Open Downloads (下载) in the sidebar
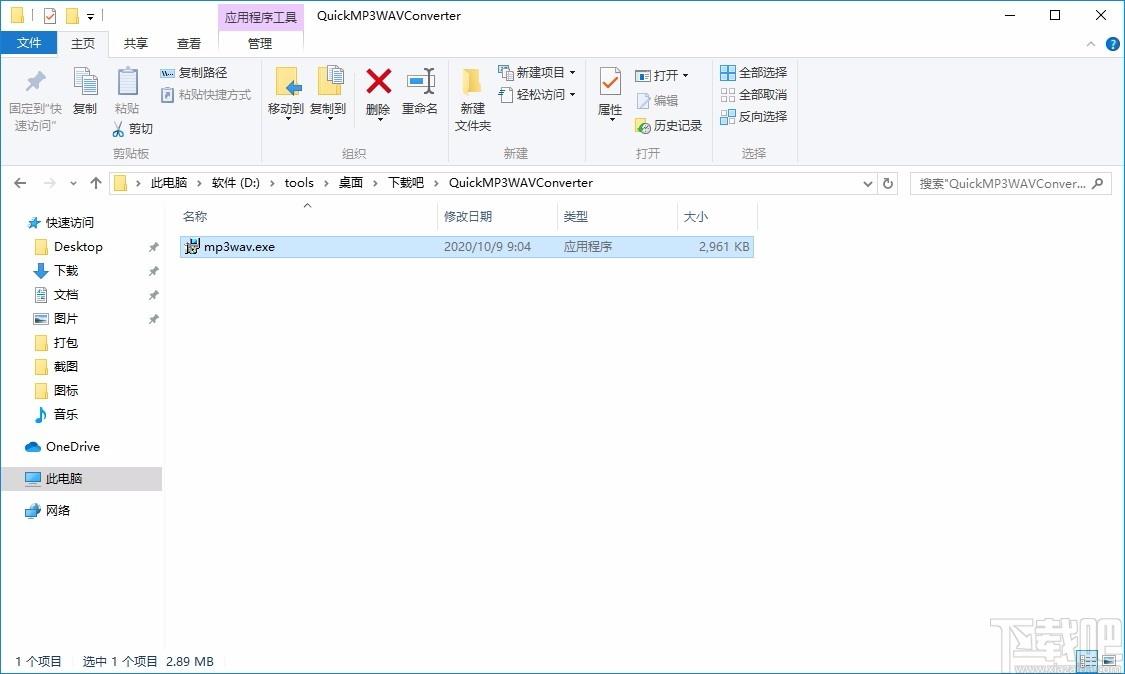Image resolution: width=1125 pixels, height=674 pixels. tap(66, 271)
